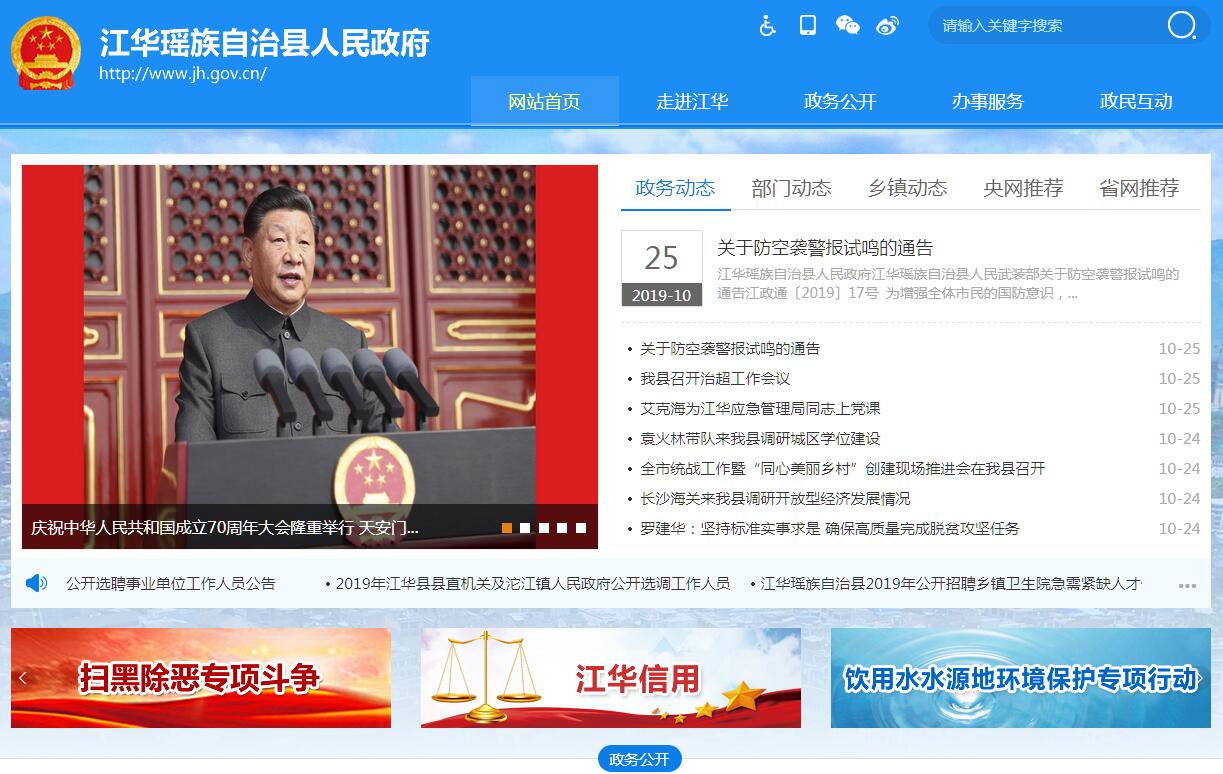The width and height of the screenshot is (1223, 774).
Task: Open featured headline 关于防空袭警报试鸣的通告
Action: click(x=825, y=248)
